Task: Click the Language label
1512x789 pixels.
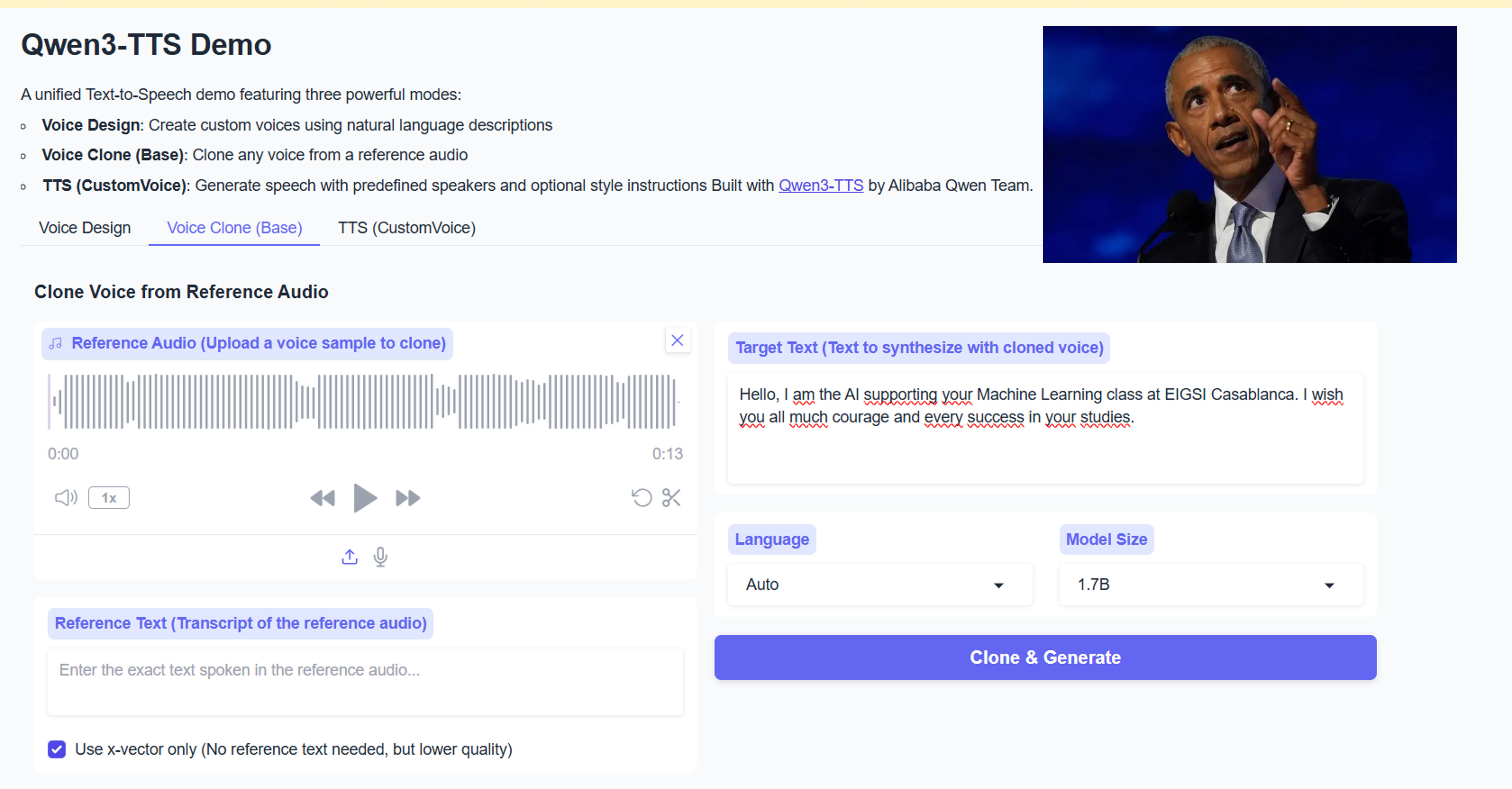Action: point(772,539)
